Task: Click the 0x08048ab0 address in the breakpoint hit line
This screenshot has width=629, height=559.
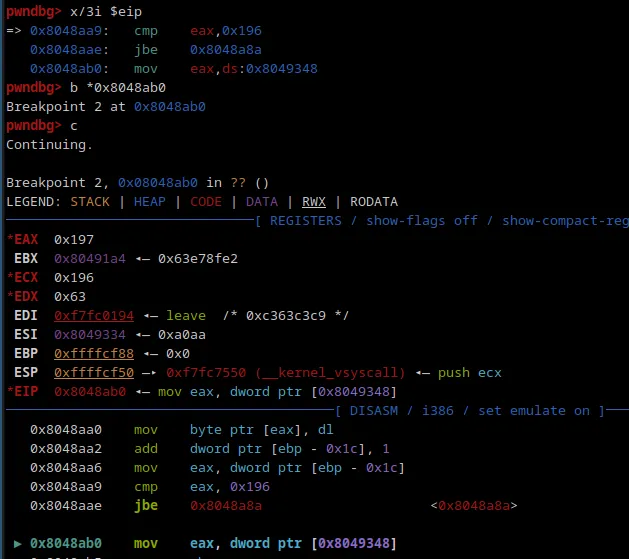Action: click(158, 183)
